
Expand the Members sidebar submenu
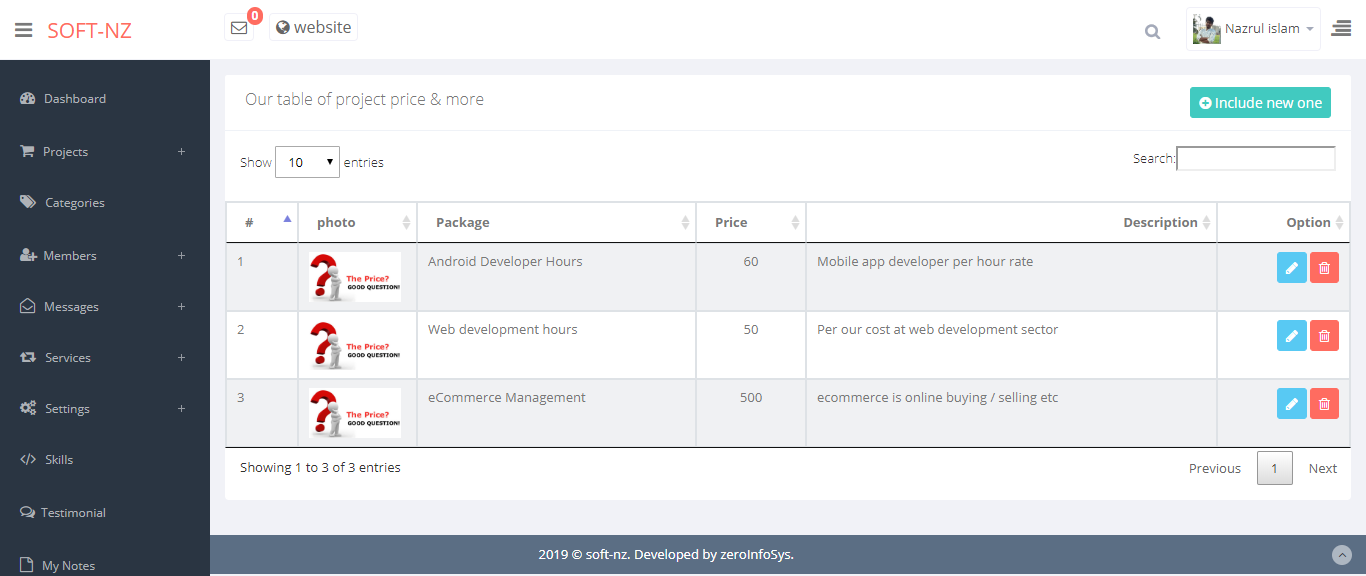point(181,256)
